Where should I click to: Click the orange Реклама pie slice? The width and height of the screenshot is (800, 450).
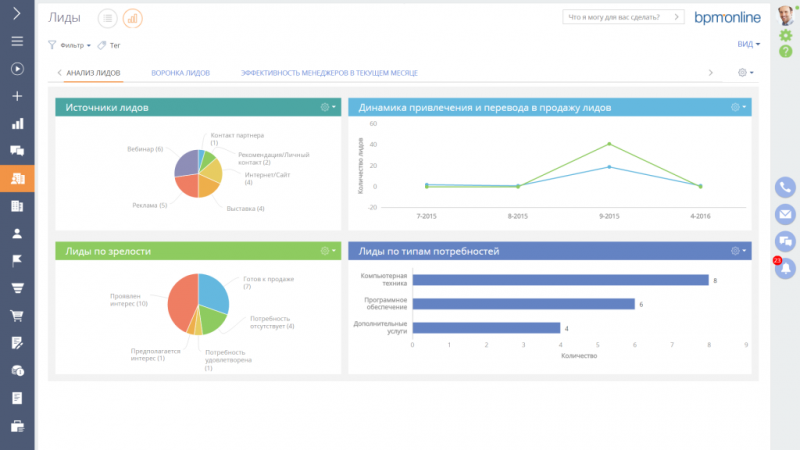pyautogui.click(x=187, y=185)
